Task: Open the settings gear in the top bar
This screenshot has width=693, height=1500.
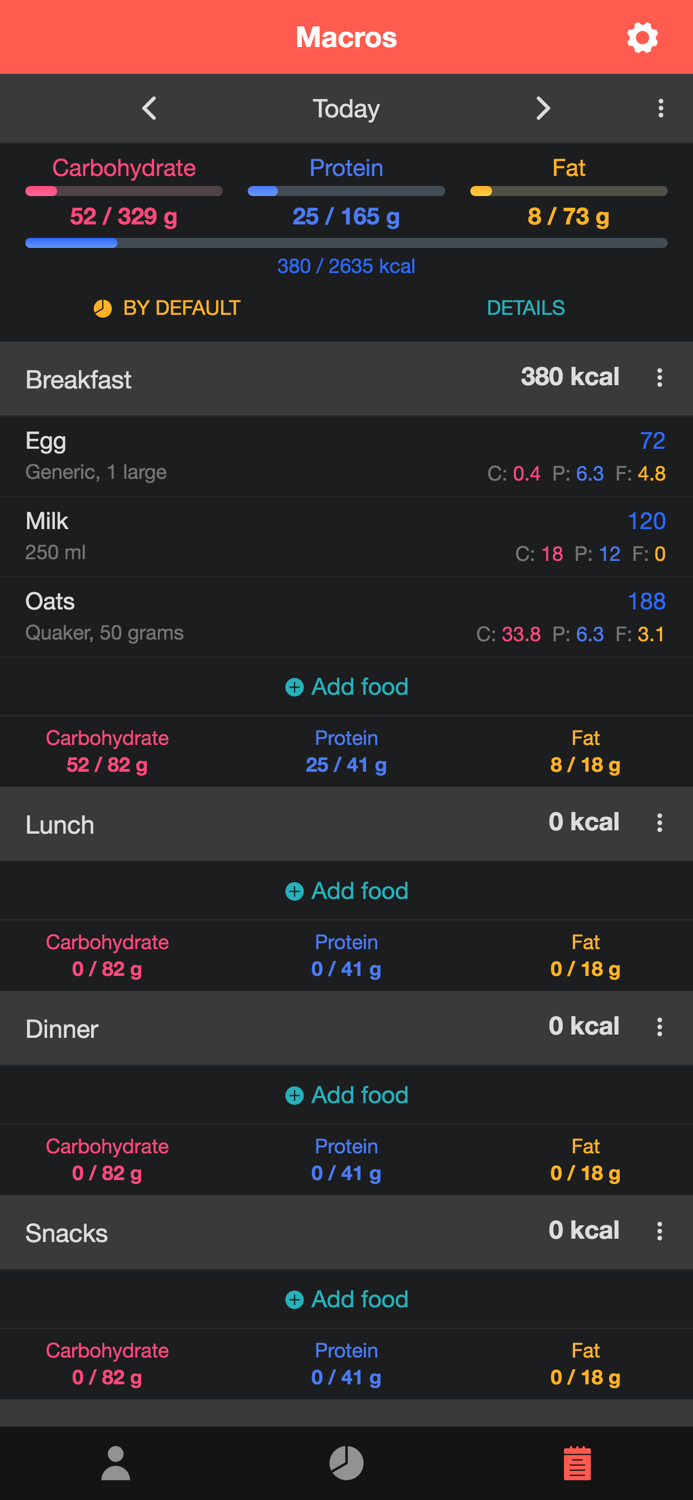Action: (643, 37)
